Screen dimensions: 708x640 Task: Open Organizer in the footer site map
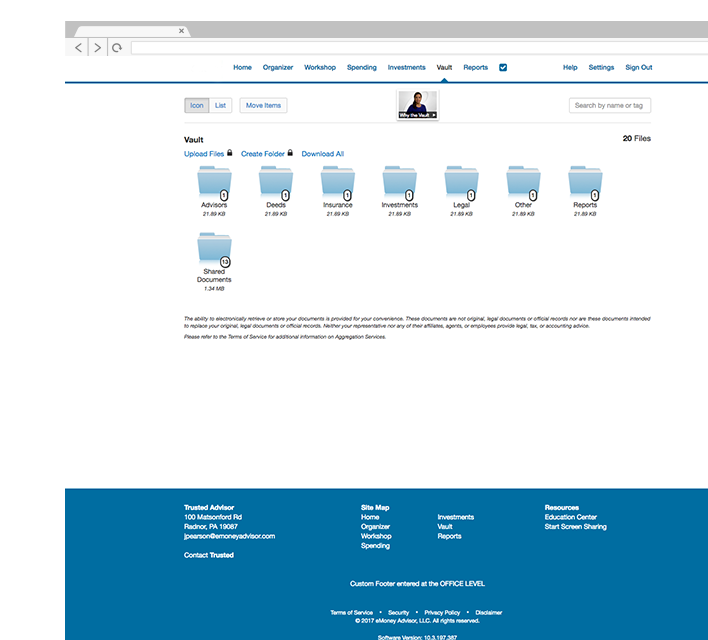[x=375, y=527]
